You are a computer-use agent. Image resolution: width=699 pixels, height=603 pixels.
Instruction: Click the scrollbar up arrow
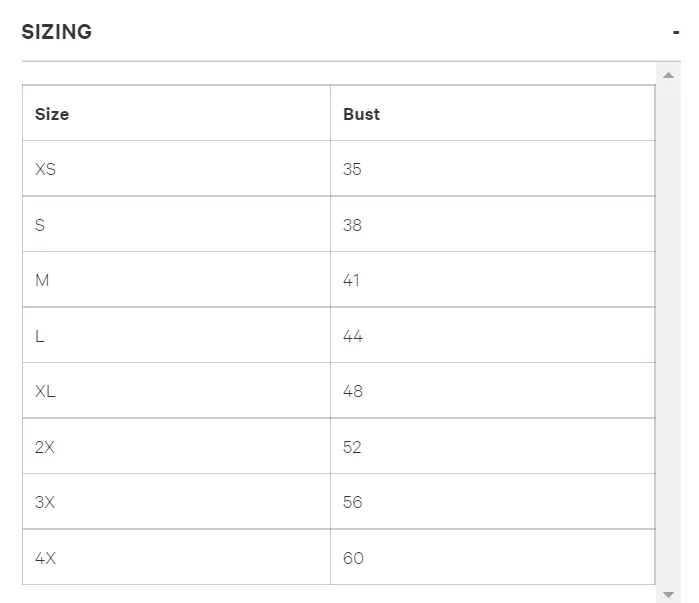[668, 75]
